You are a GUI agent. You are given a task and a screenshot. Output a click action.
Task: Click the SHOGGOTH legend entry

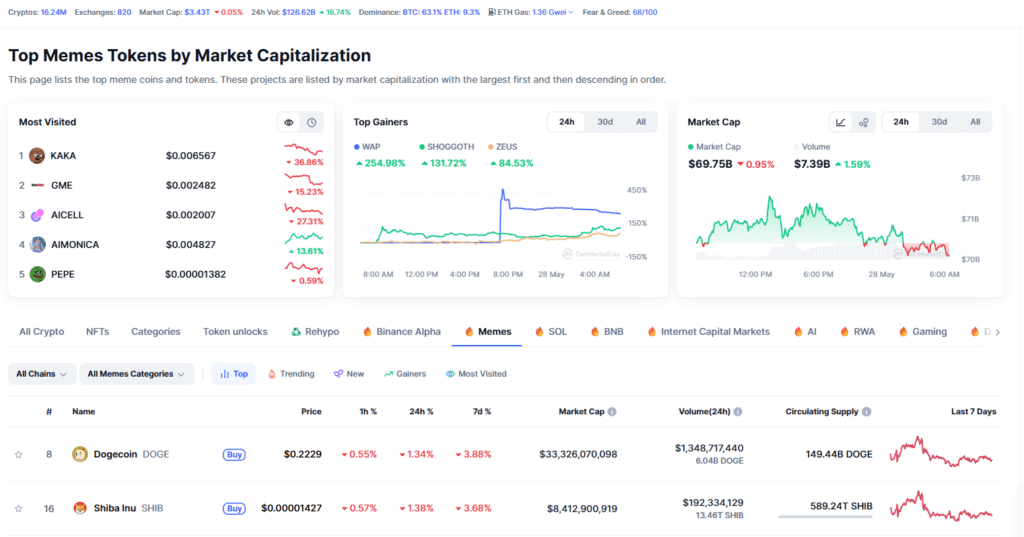coord(447,147)
